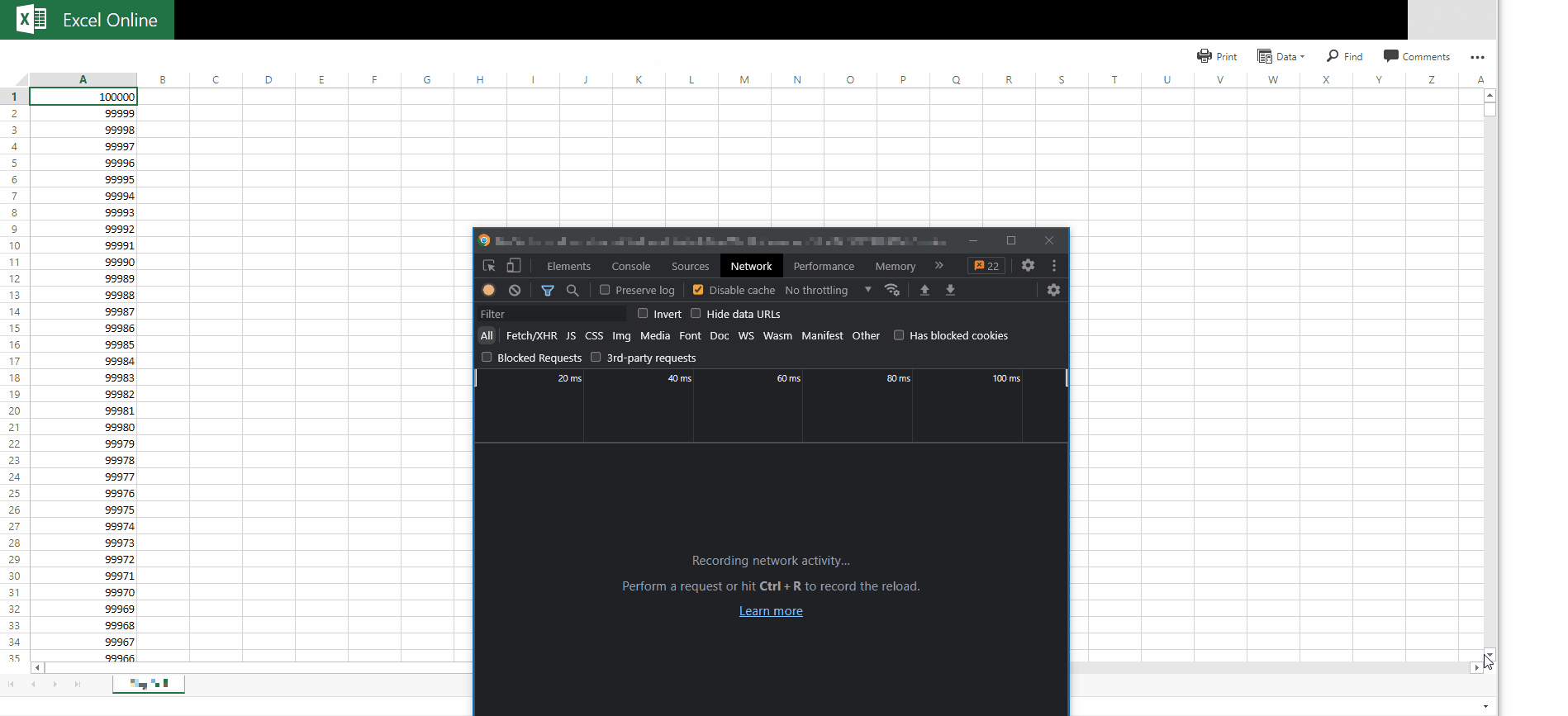Minimize the DevTools window
Screen dimensions: 1568x716
(x=973, y=240)
